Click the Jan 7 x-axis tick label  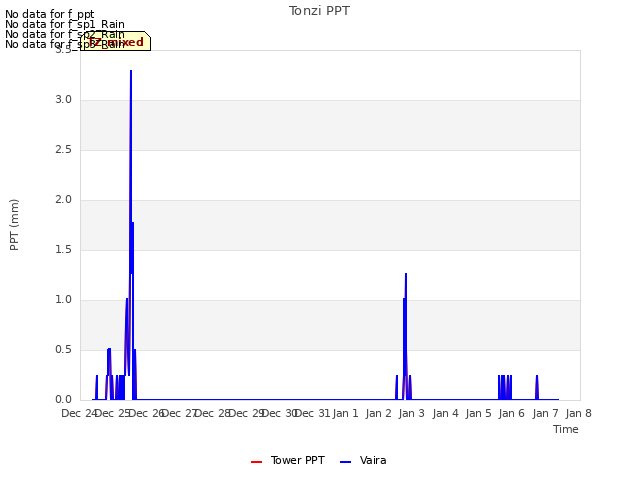tap(545, 413)
